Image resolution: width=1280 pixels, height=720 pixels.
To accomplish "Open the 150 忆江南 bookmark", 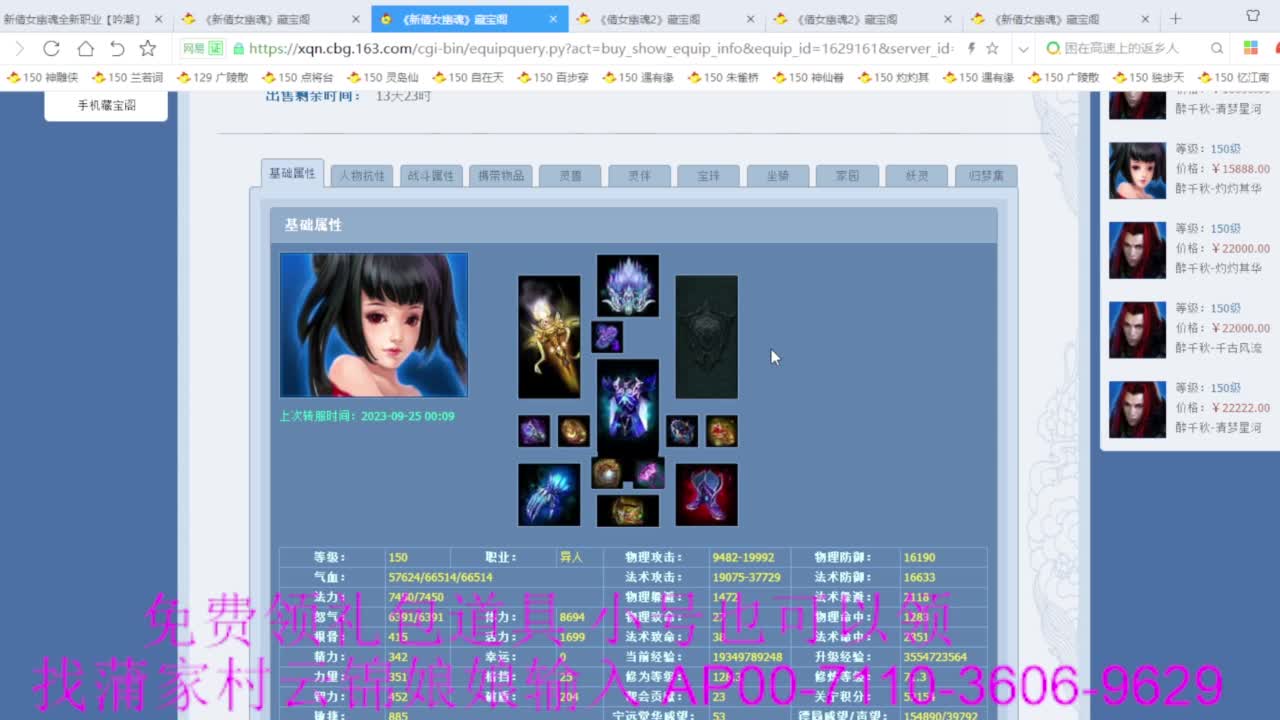I will pyautogui.click(x=1232, y=77).
